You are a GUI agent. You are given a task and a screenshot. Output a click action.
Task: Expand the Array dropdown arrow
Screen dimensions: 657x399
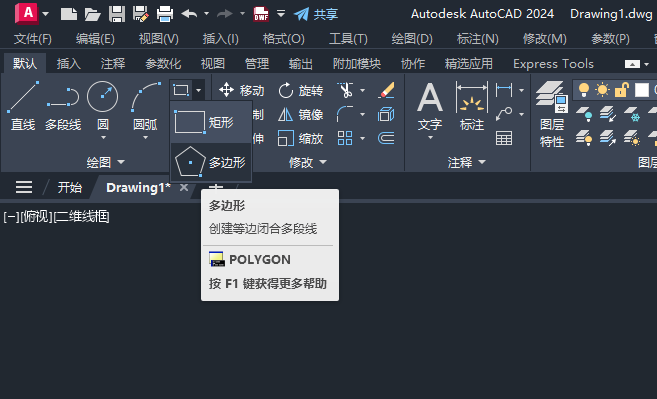(362, 138)
